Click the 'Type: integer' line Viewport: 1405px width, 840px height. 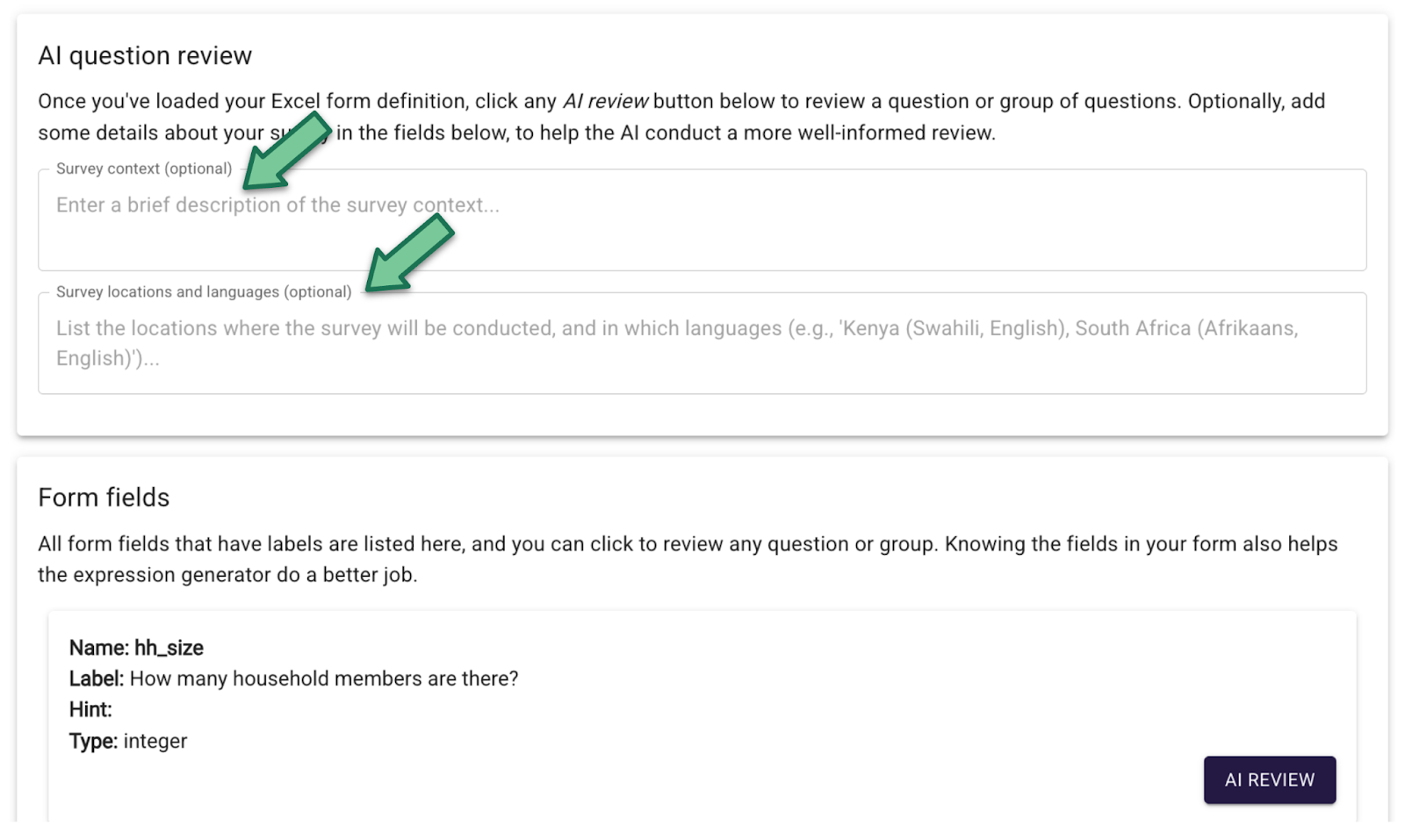[128, 741]
